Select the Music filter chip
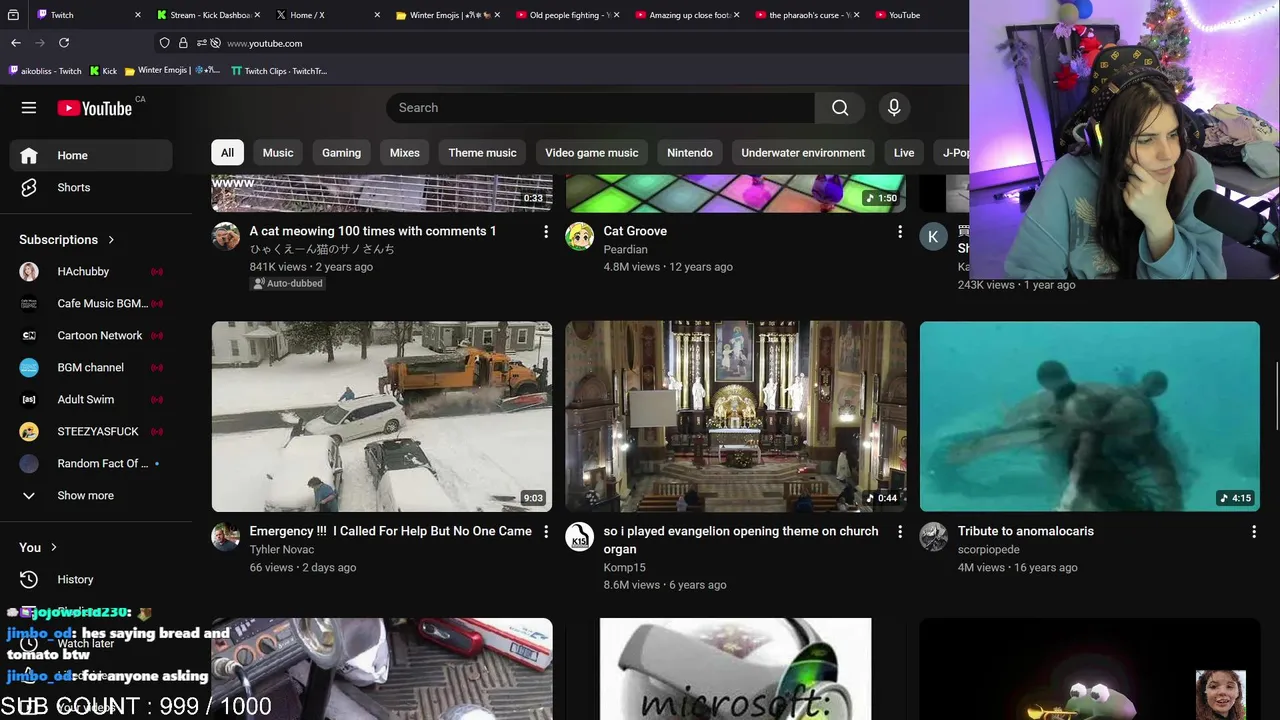The image size is (1280, 720). (278, 152)
